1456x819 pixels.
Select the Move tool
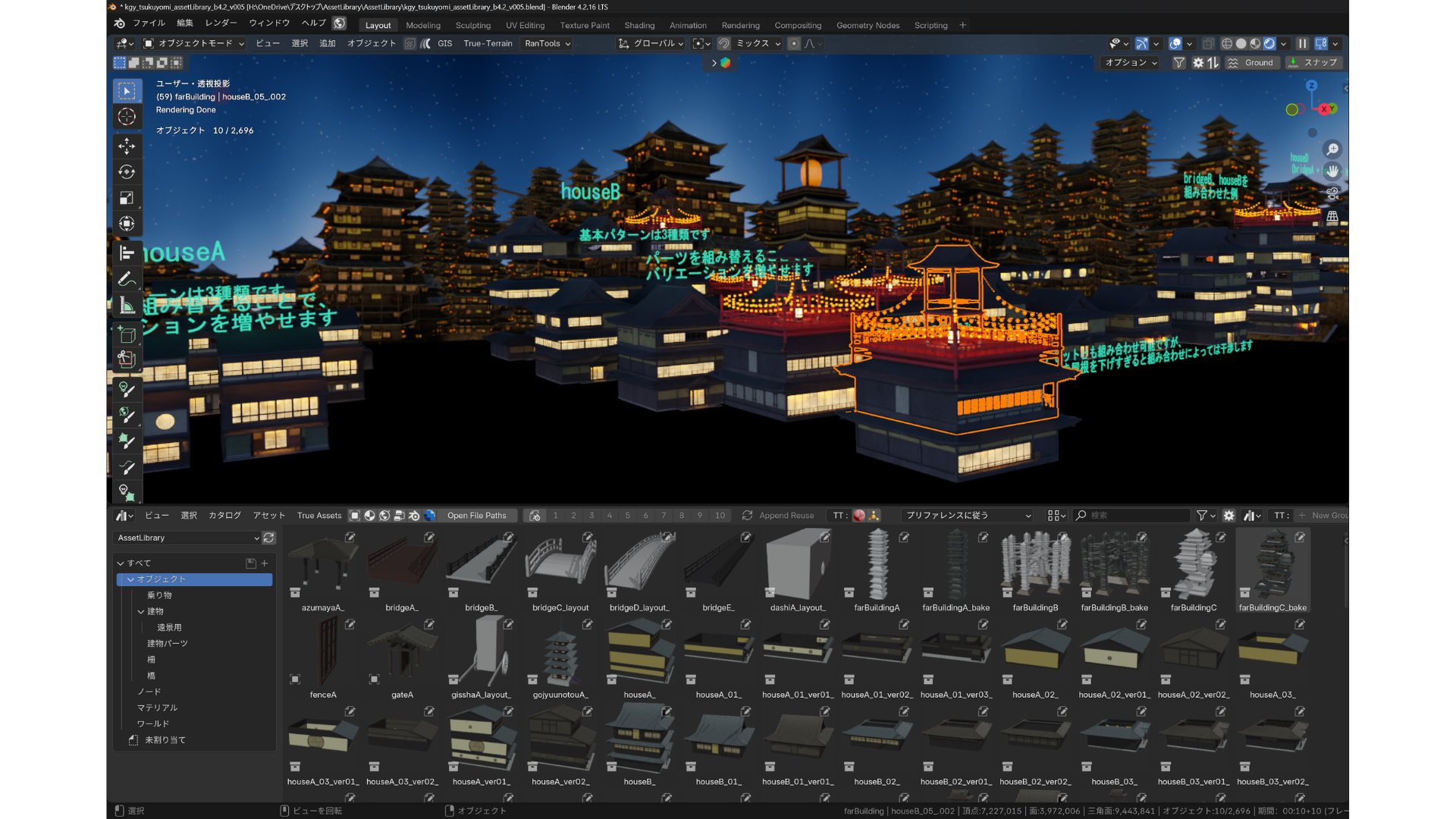point(127,146)
